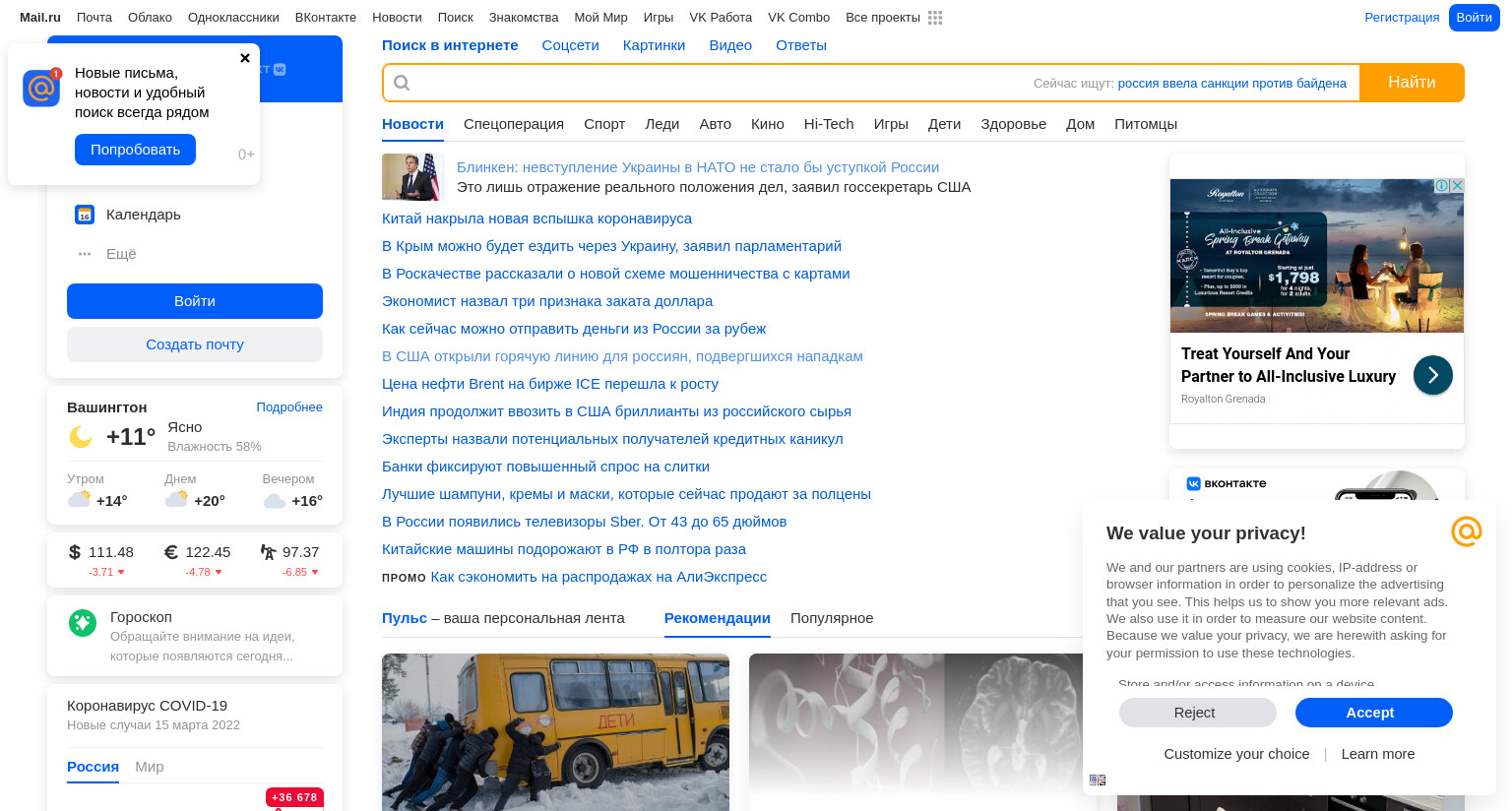The width and height of the screenshot is (1512, 811).
Task: Click the VKontakte logo in ad block
Action: (1227, 483)
